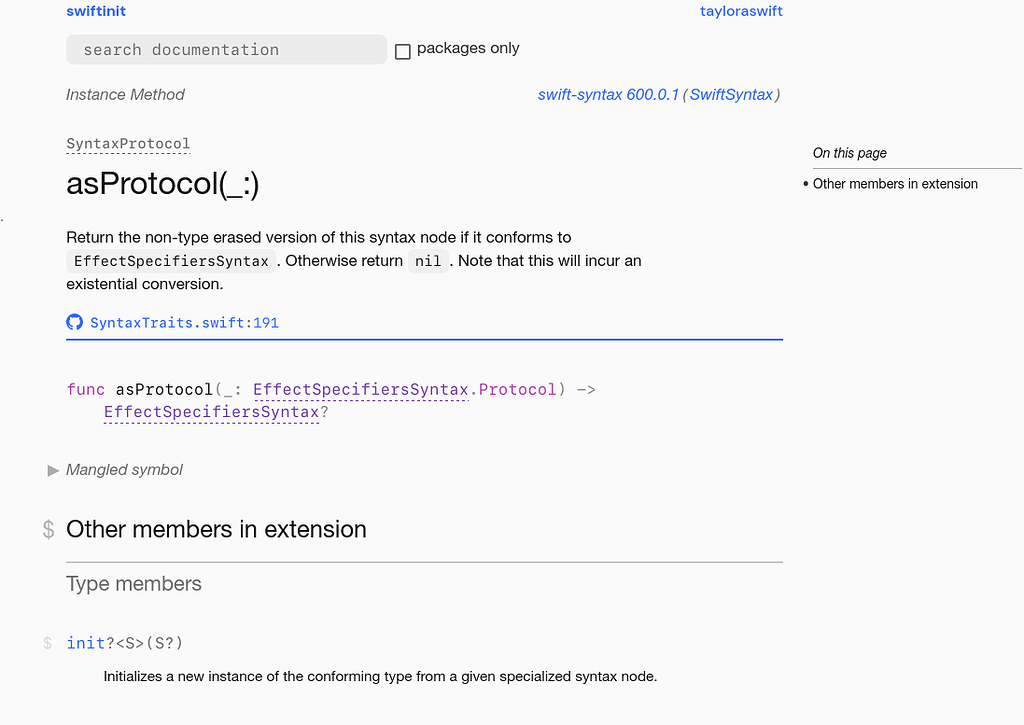Screen dimensions: 1024x725
Task: Jump to Other members in extension via sidebar
Action: click(895, 184)
